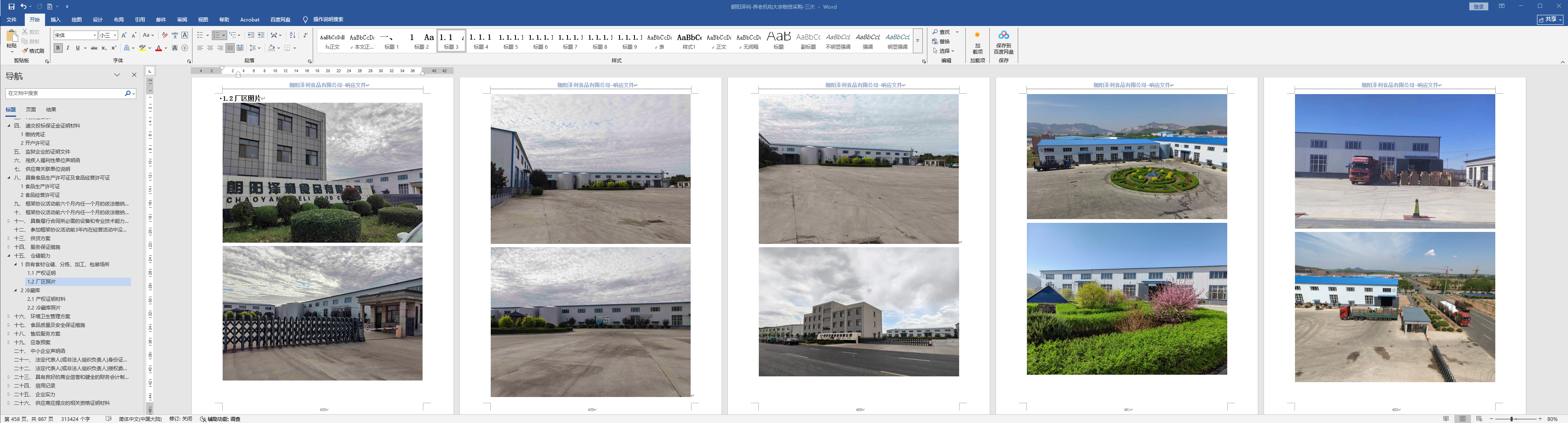Image resolution: width=1568 pixels, height=423 pixels.
Task: Apply distributed alignment to paragraph
Action: coord(240,48)
